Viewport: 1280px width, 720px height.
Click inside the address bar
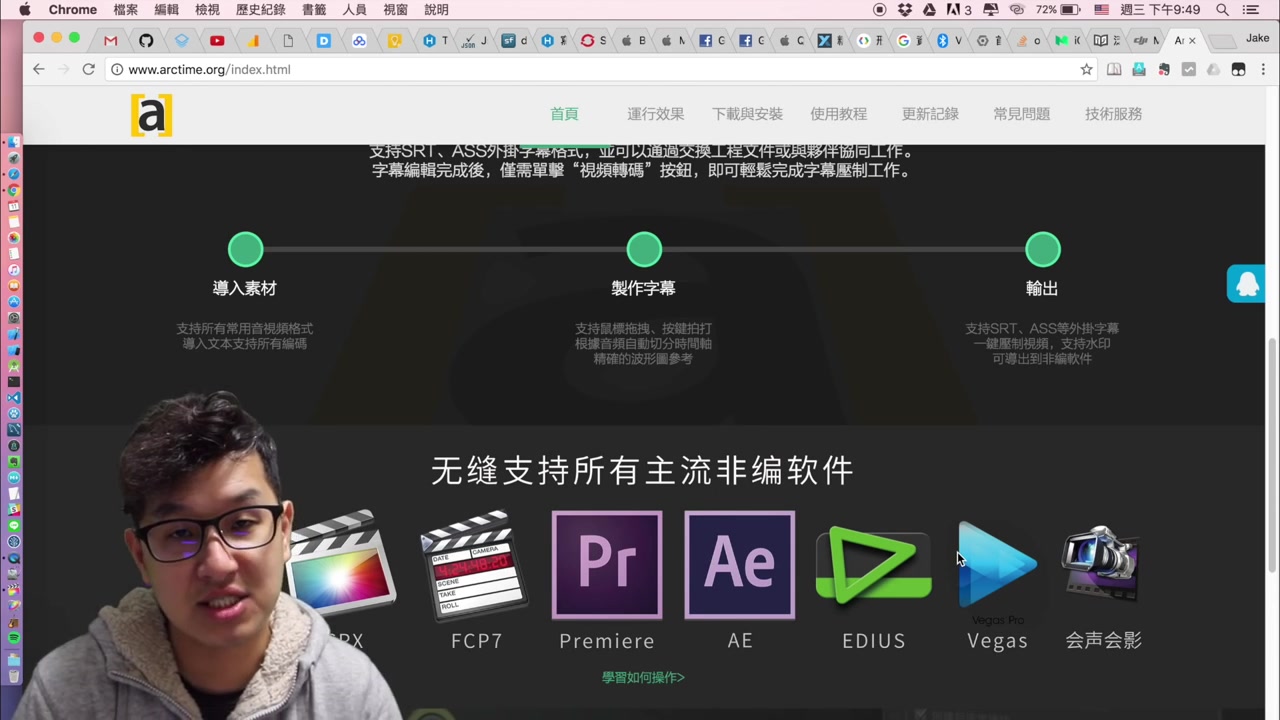[400, 69]
